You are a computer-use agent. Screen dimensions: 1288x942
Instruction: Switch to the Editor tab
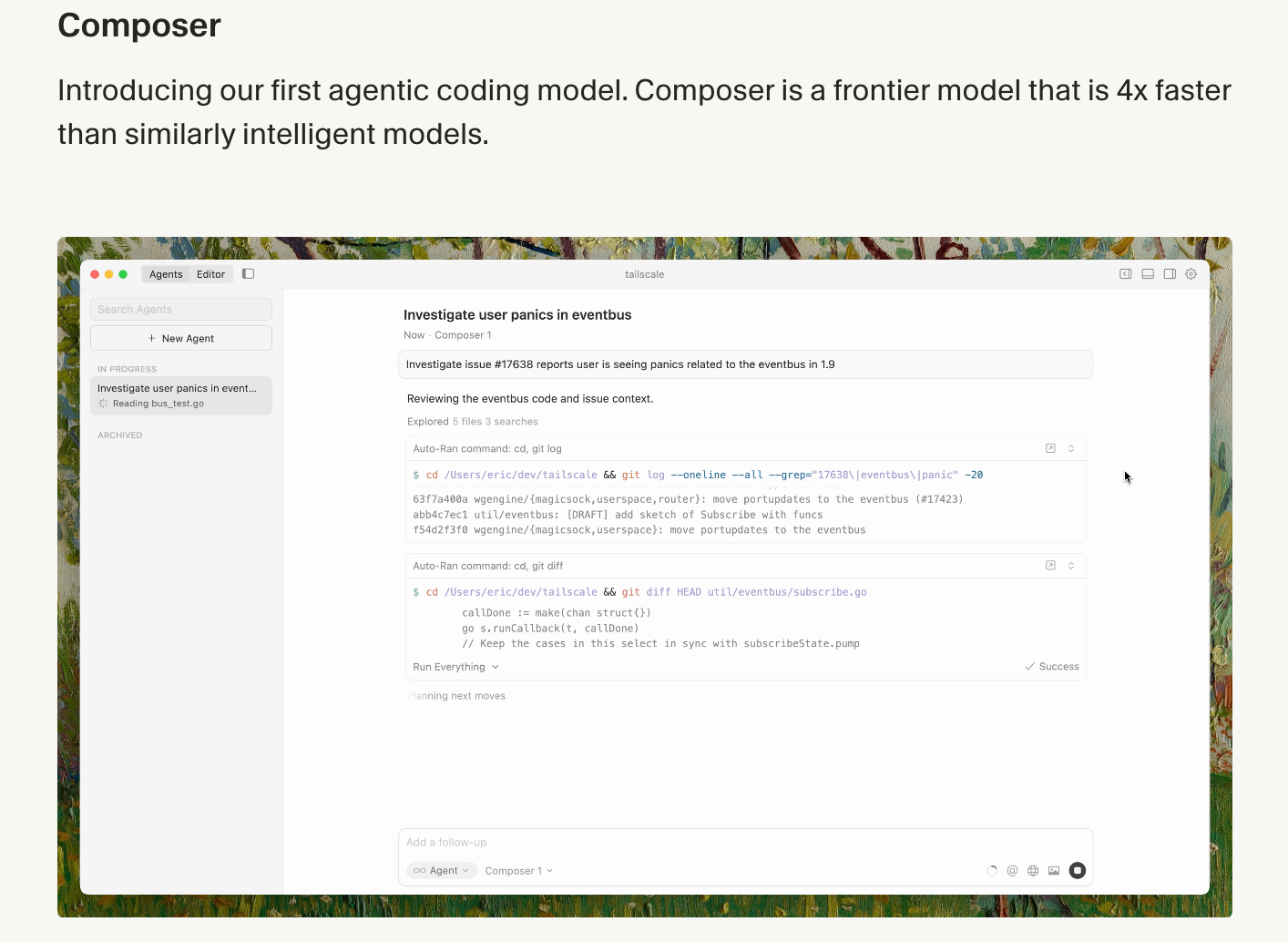(210, 274)
